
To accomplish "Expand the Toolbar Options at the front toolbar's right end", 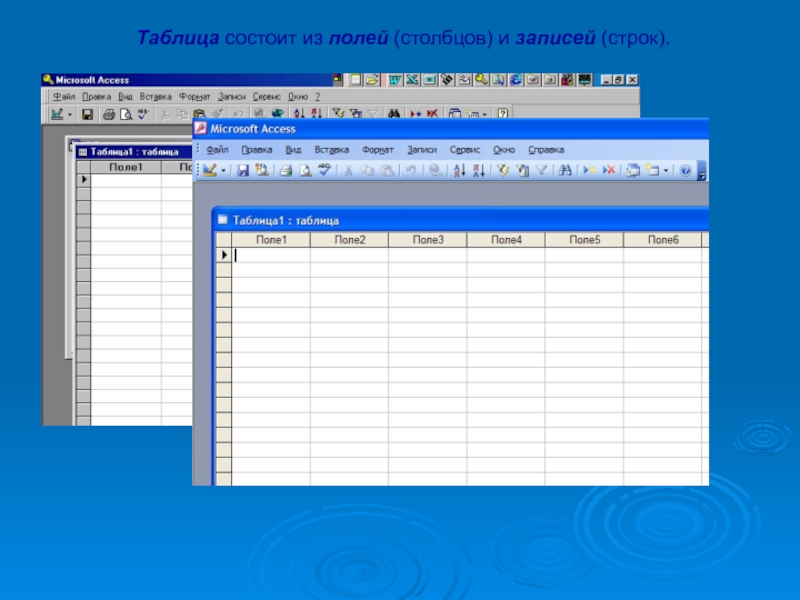I will pyautogui.click(x=702, y=171).
